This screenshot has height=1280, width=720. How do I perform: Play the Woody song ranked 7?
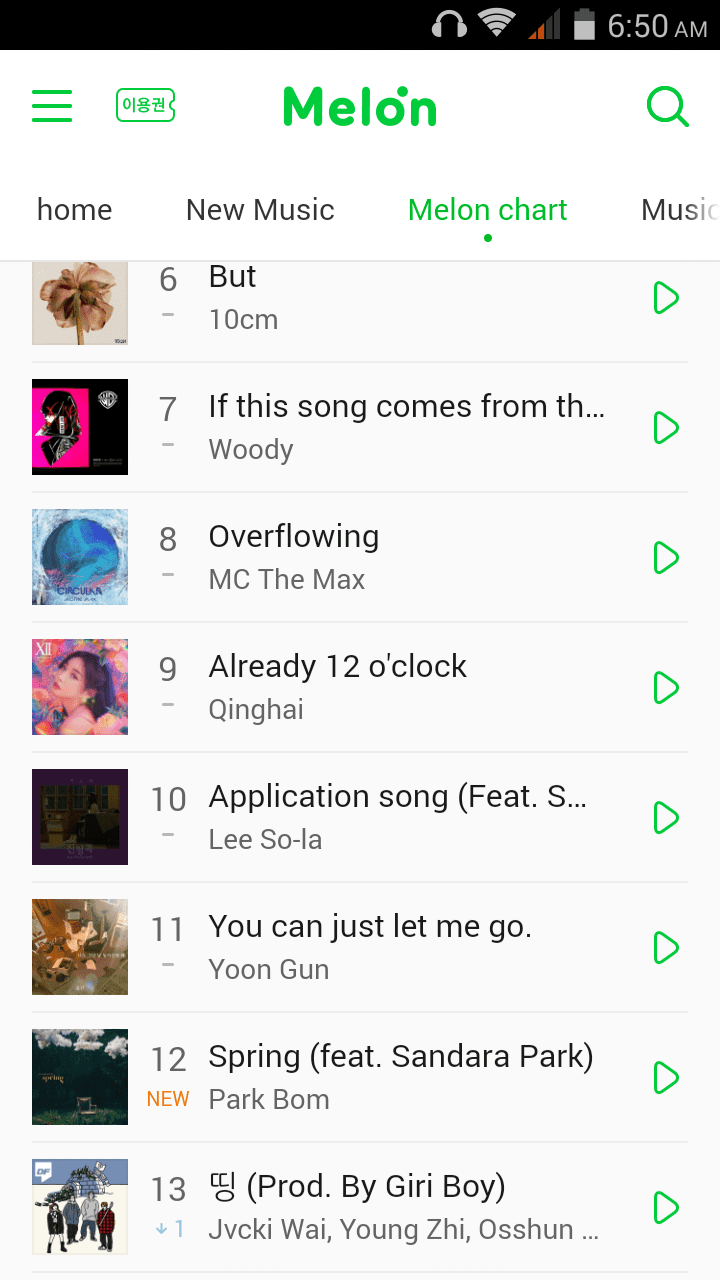666,428
